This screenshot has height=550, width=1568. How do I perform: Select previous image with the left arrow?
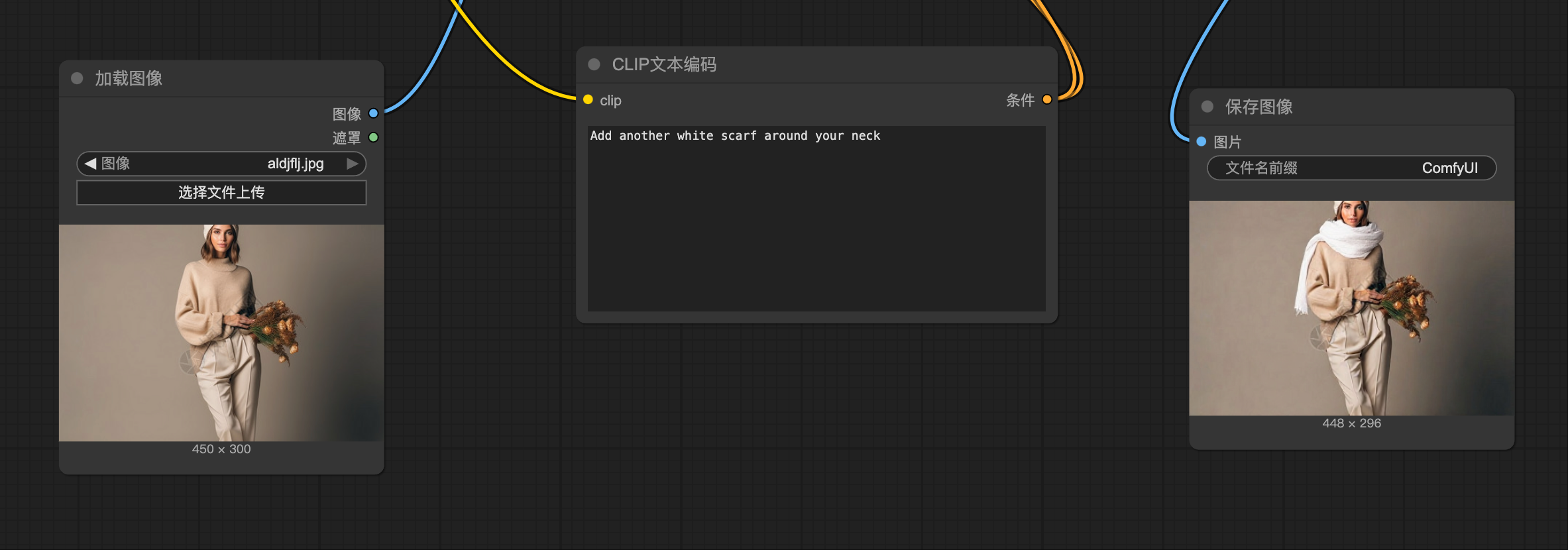(91, 164)
